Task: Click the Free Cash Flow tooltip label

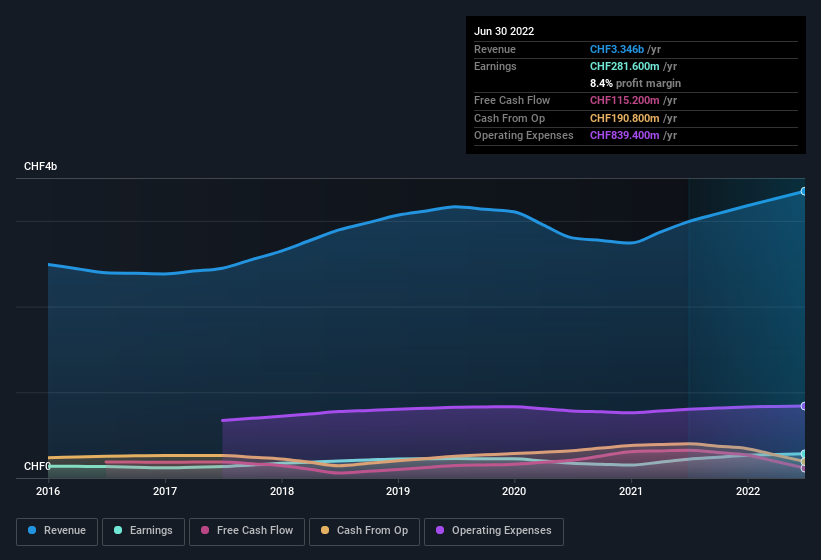Action: 512,100
